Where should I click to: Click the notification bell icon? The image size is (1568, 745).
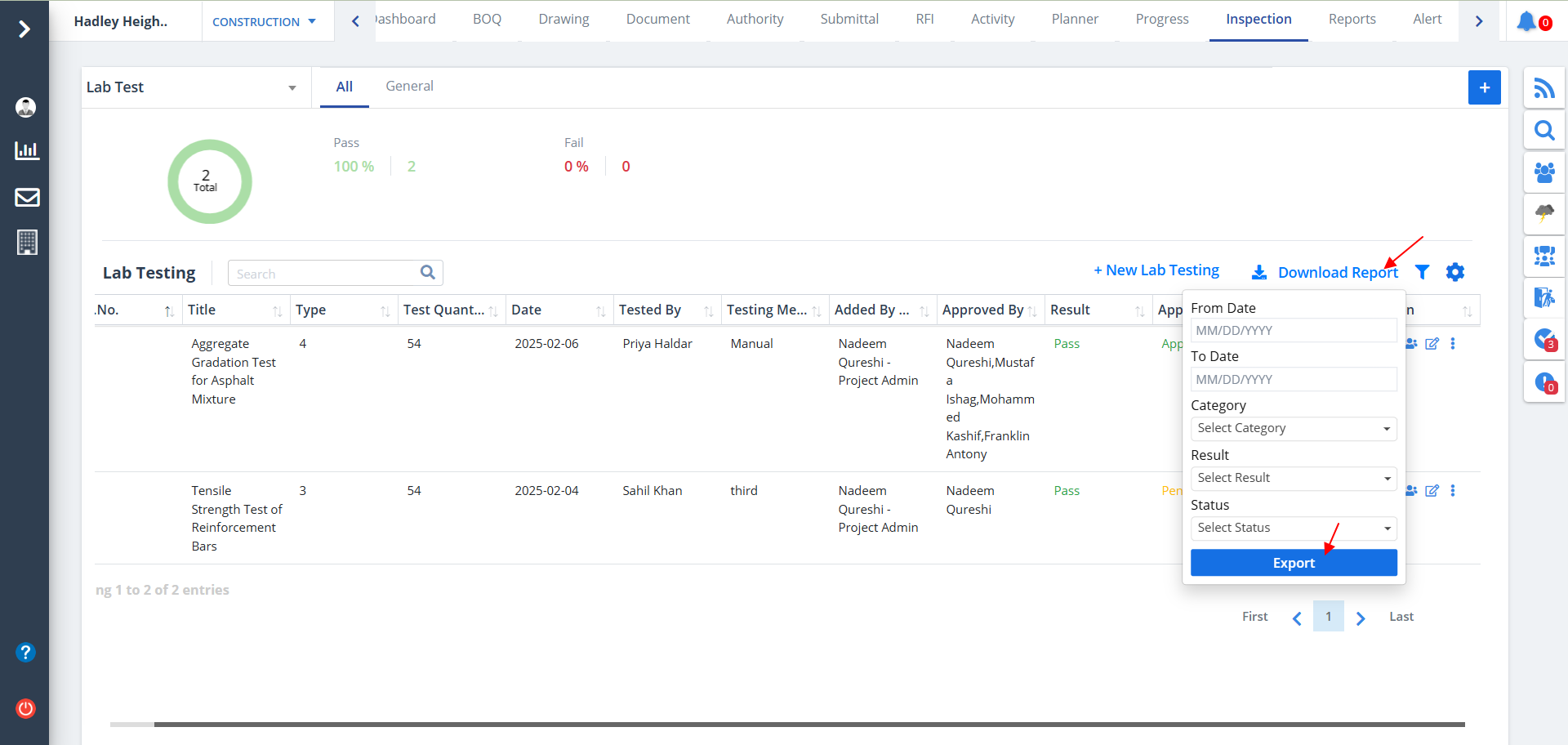tap(1527, 21)
